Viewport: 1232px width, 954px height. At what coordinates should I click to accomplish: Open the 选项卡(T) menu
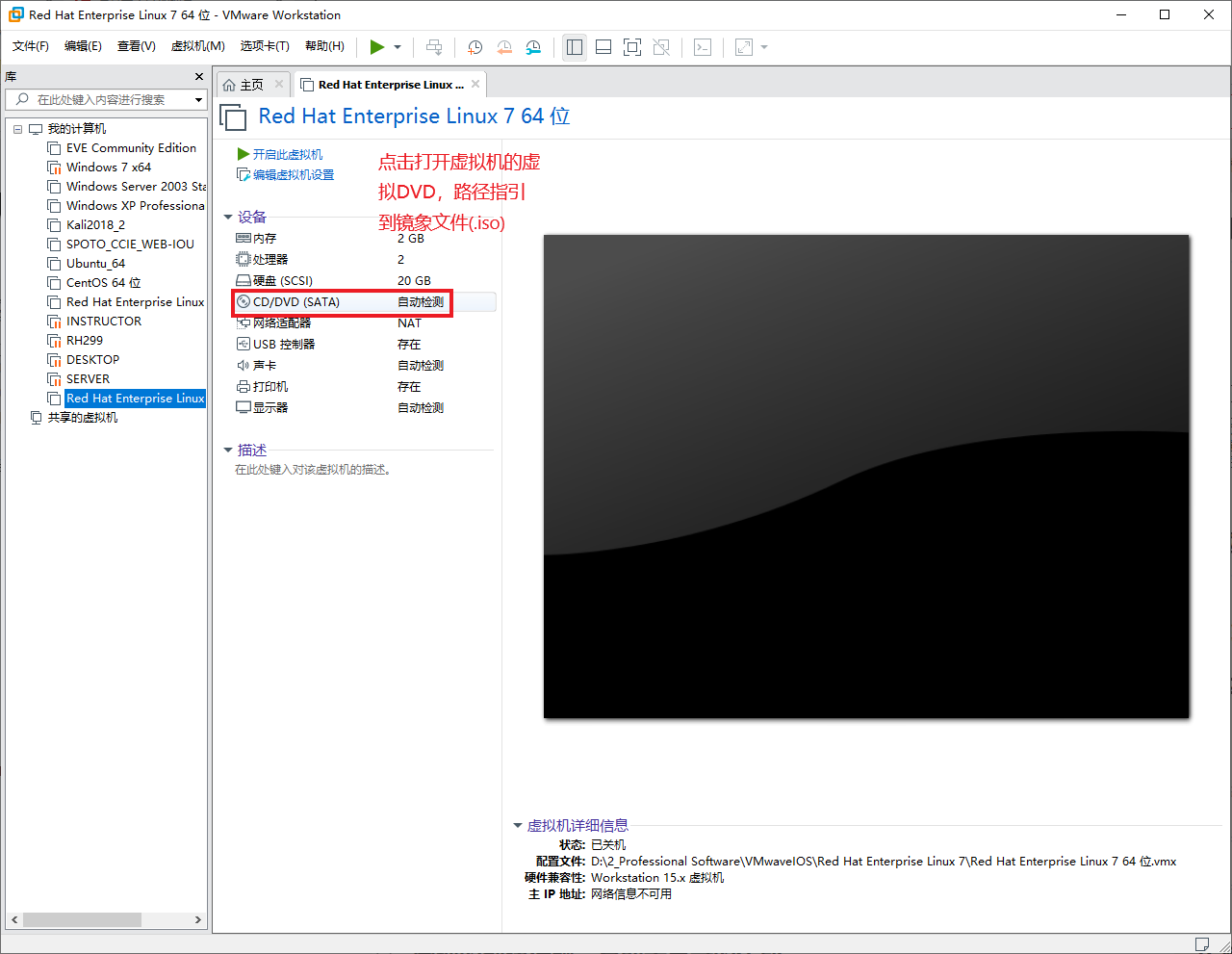(x=265, y=46)
